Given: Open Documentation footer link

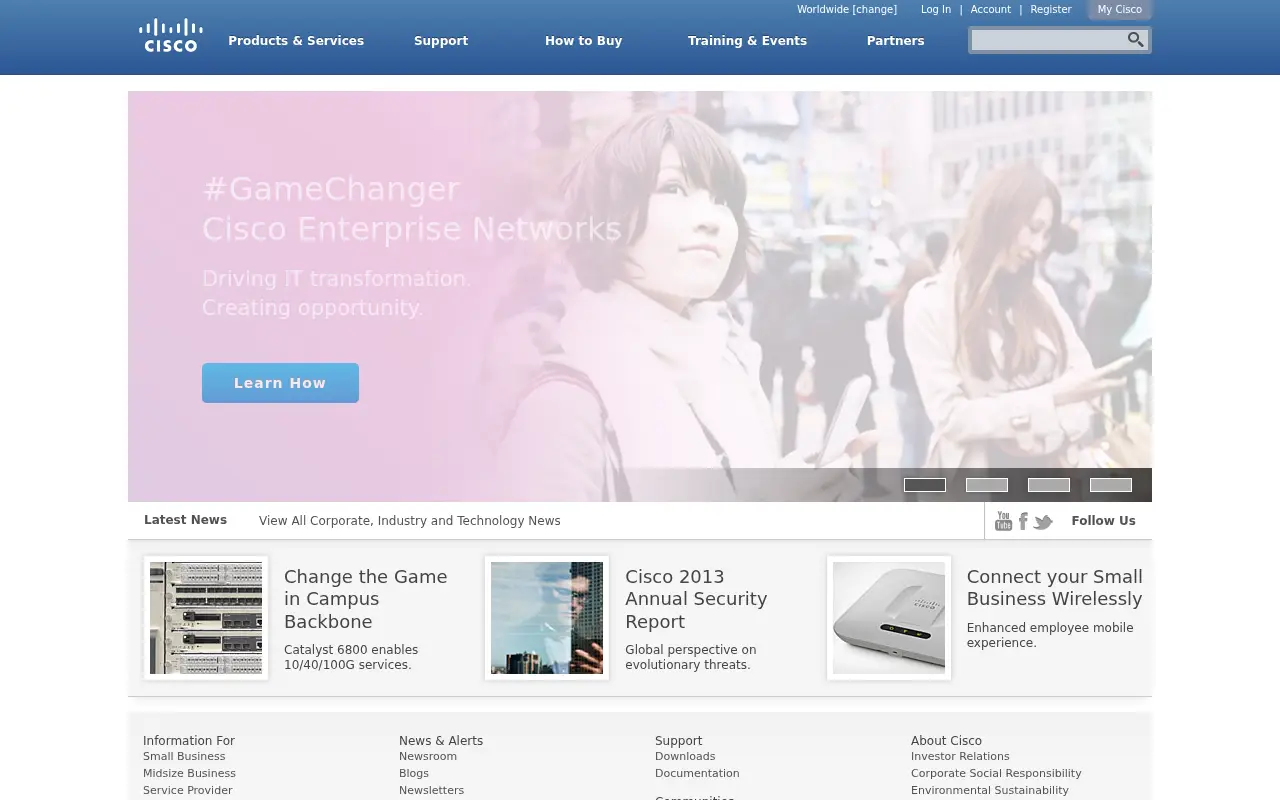Looking at the screenshot, I should [x=697, y=774].
